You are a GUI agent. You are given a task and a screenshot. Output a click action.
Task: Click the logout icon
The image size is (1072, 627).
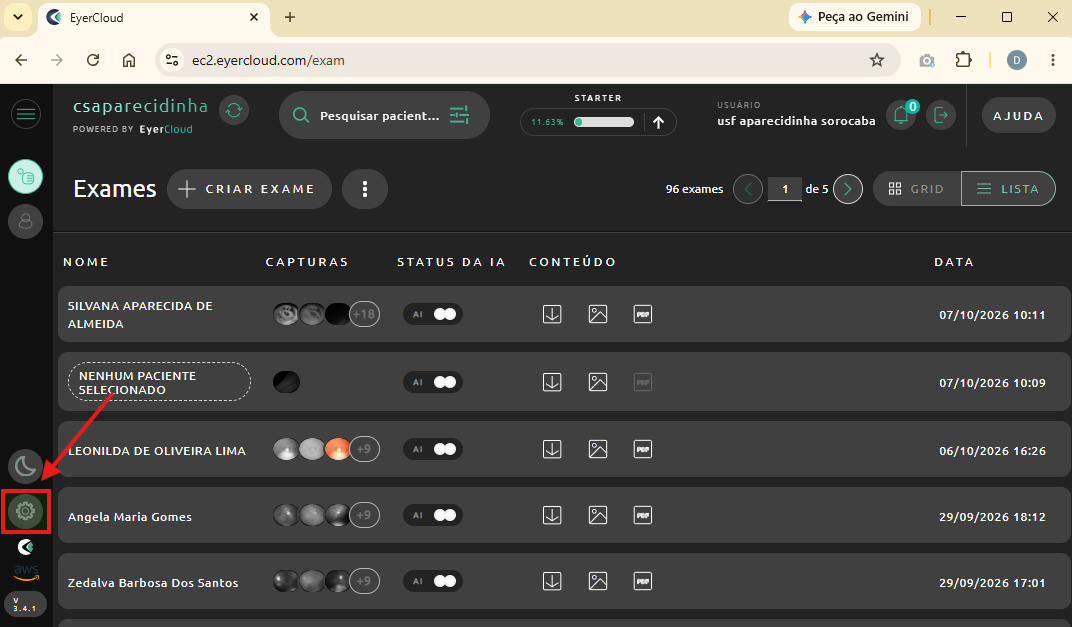click(941, 116)
